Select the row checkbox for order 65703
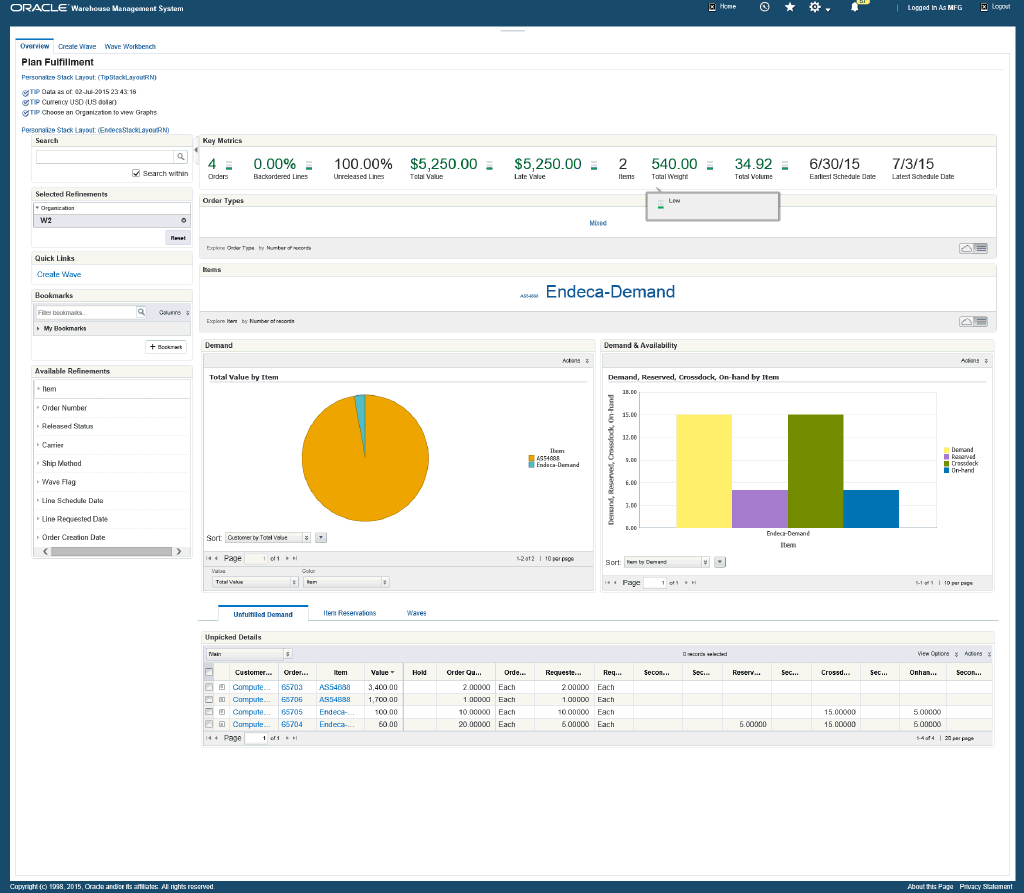Viewport: 1024px width, 893px height. (209, 688)
